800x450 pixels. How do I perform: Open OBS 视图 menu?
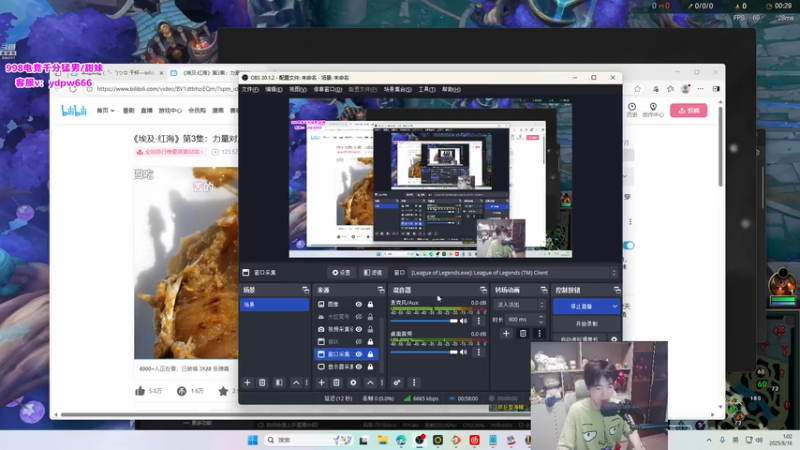click(298, 89)
